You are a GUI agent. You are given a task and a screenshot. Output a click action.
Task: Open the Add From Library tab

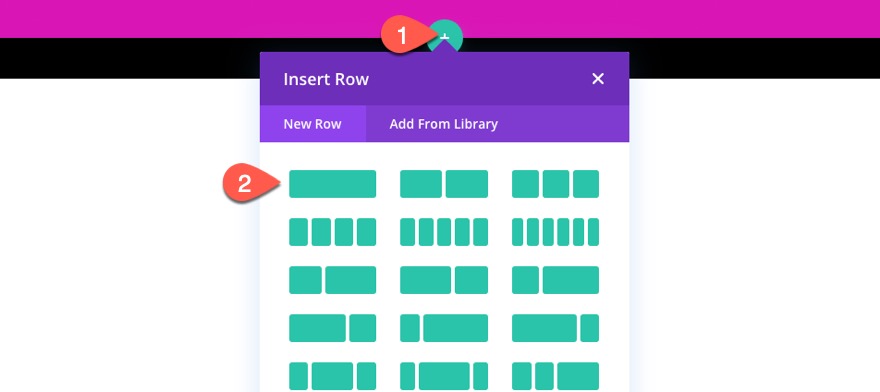pyautogui.click(x=443, y=124)
